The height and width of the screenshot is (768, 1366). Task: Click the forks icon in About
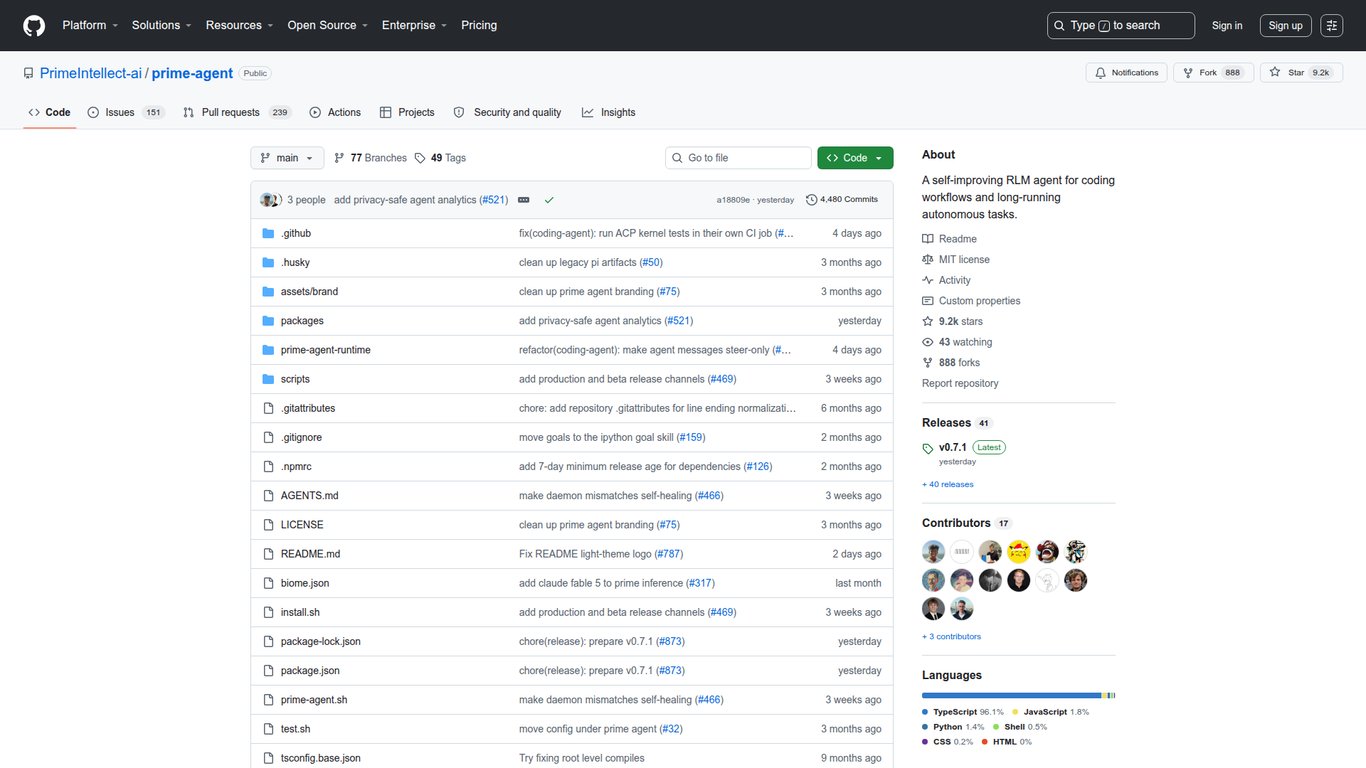tap(928, 363)
